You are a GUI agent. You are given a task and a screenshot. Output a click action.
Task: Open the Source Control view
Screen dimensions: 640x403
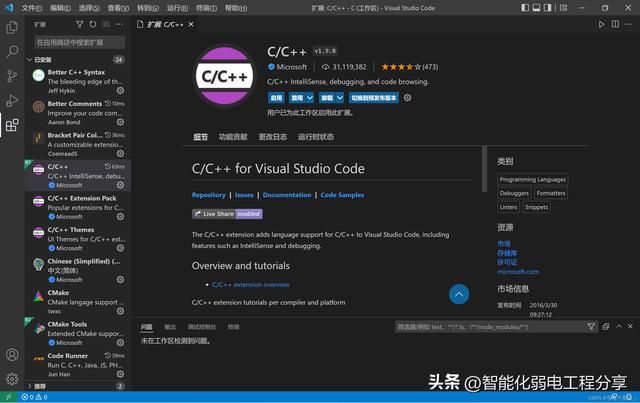pos(12,76)
